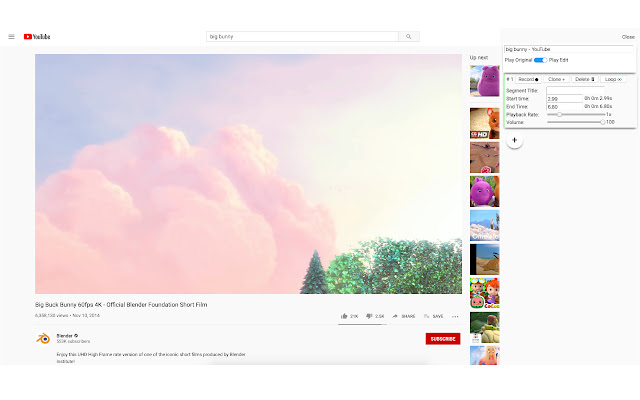Click the '0h 0m 6.80s' end time readout

pyautogui.click(x=598, y=106)
